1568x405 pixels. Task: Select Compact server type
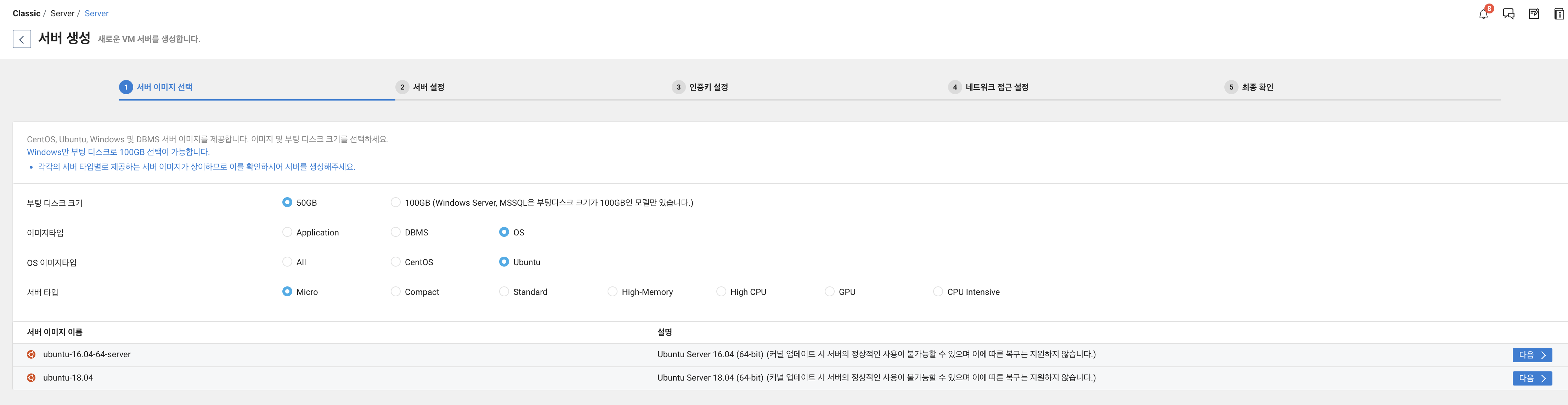pyautogui.click(x=396, y=292)
